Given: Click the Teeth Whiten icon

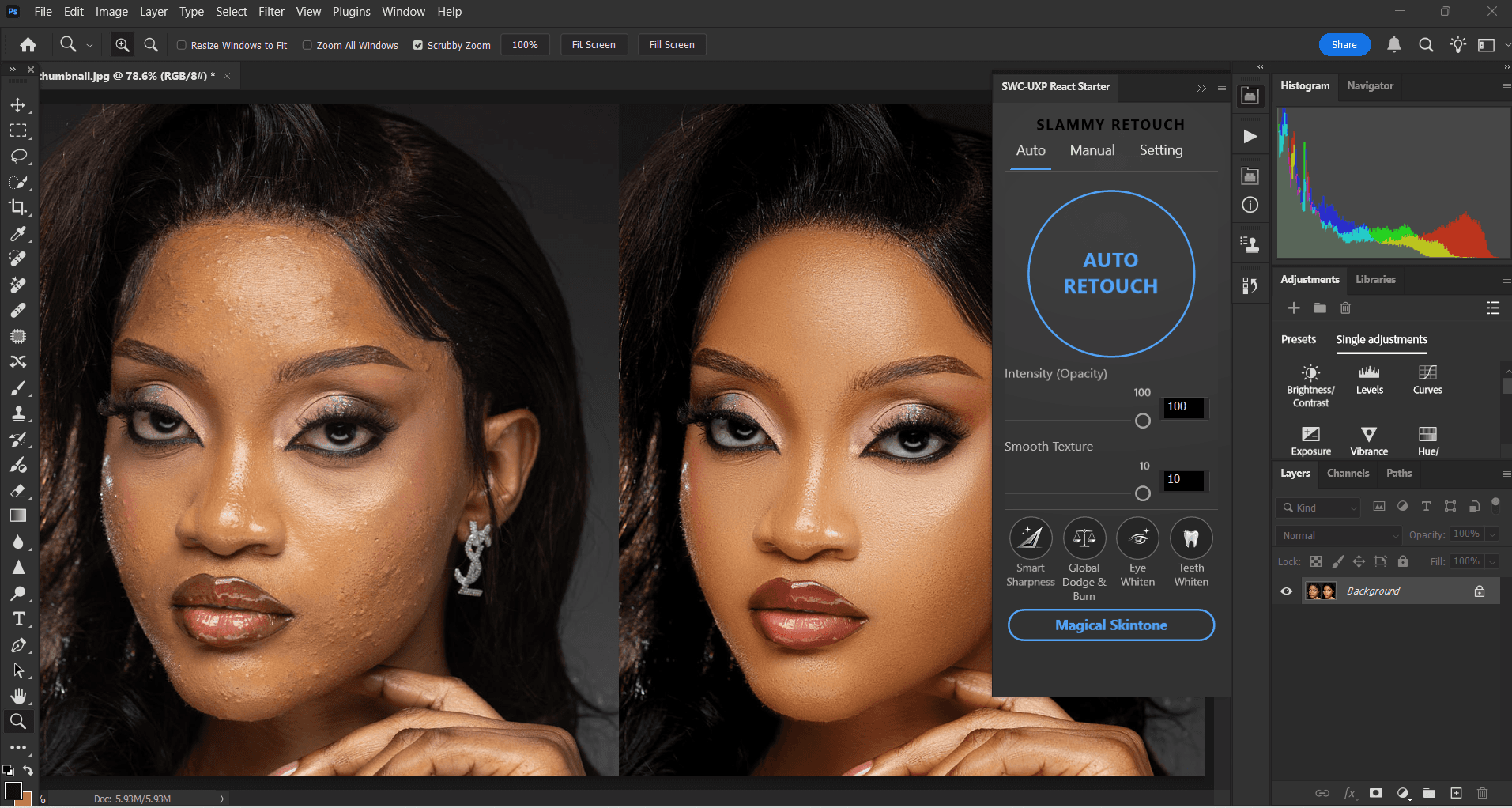Looking at the screenshot, I should coord(1191,538).
